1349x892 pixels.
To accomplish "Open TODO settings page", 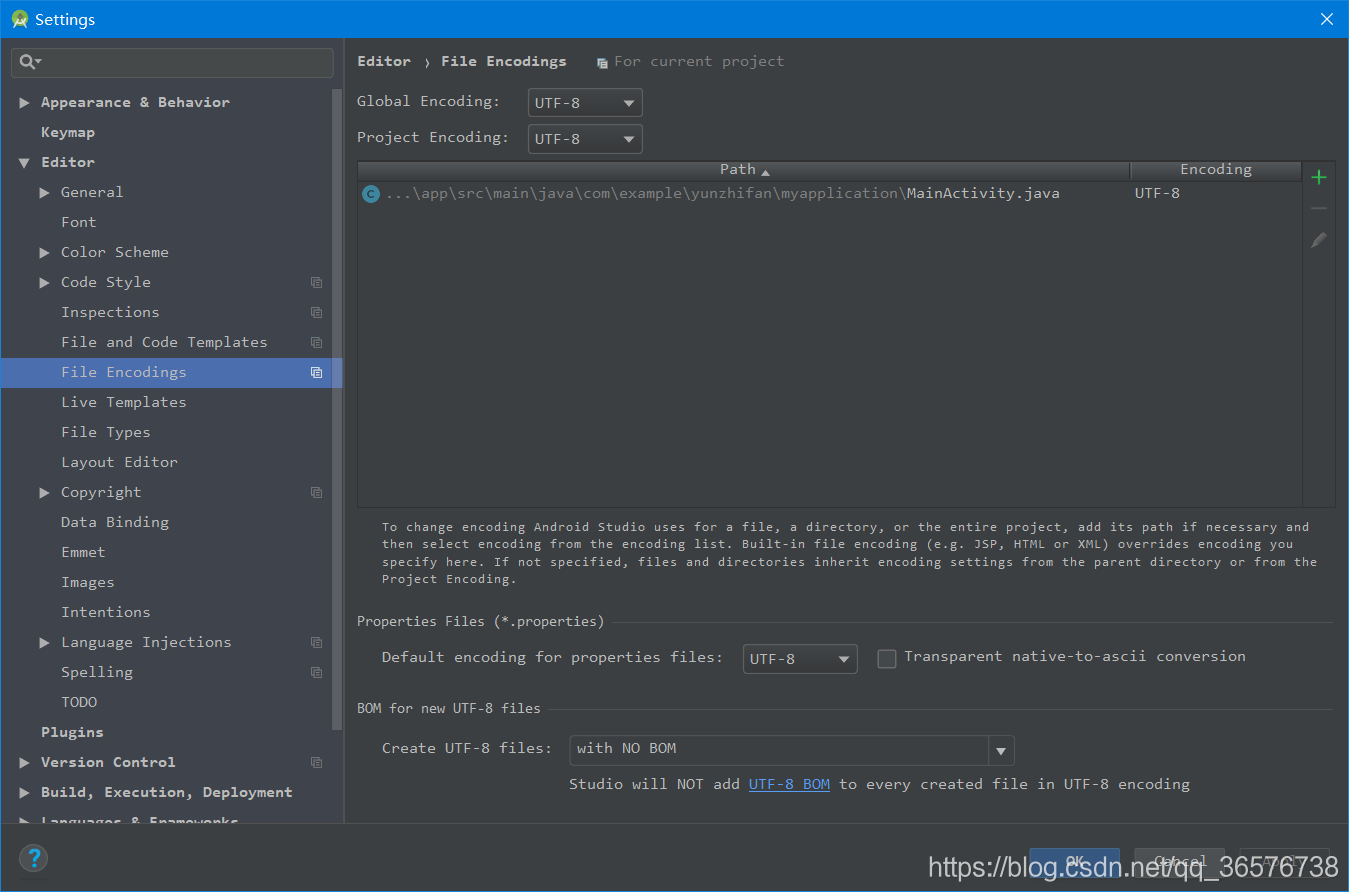I will 79,702.
